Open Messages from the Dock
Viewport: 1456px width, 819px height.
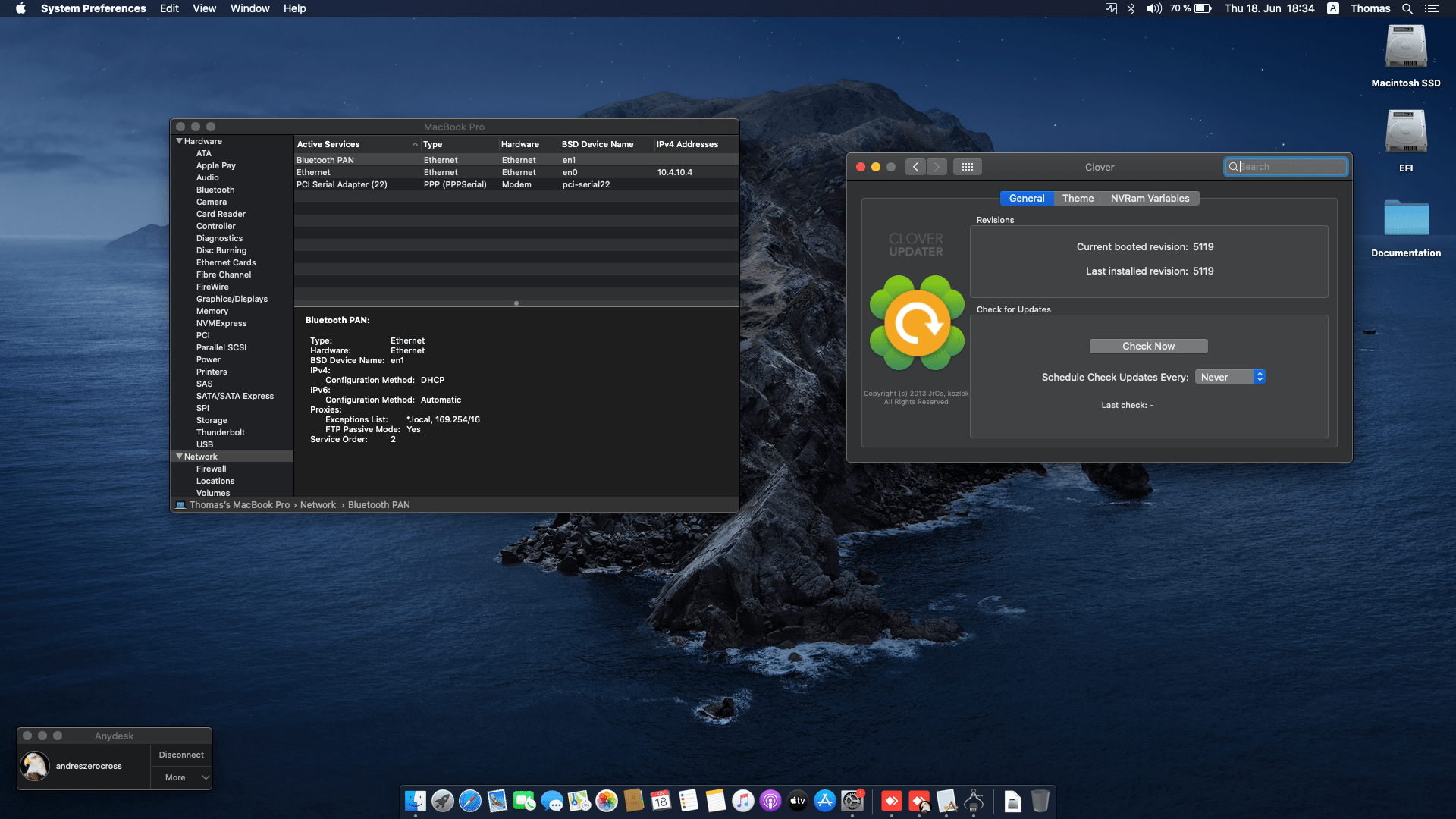pyautogui.click(x=552, y=801)
